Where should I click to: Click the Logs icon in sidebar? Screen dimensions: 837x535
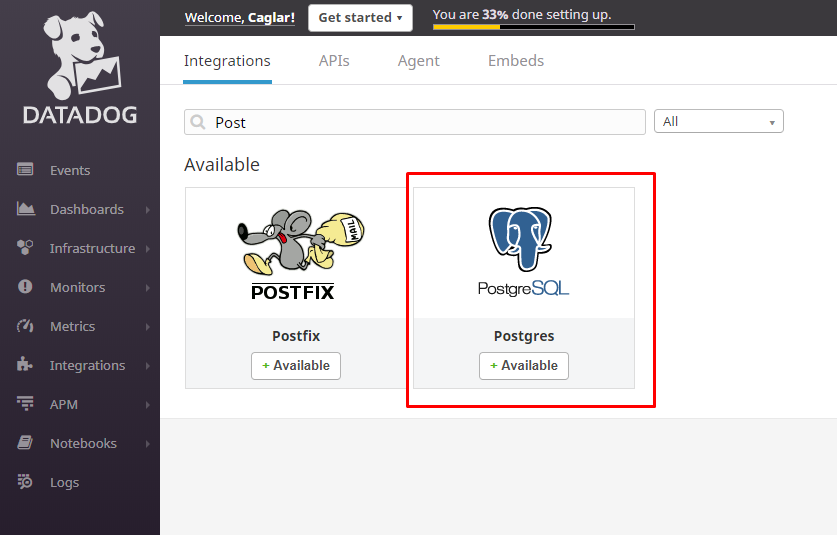[x=25, y=482]
